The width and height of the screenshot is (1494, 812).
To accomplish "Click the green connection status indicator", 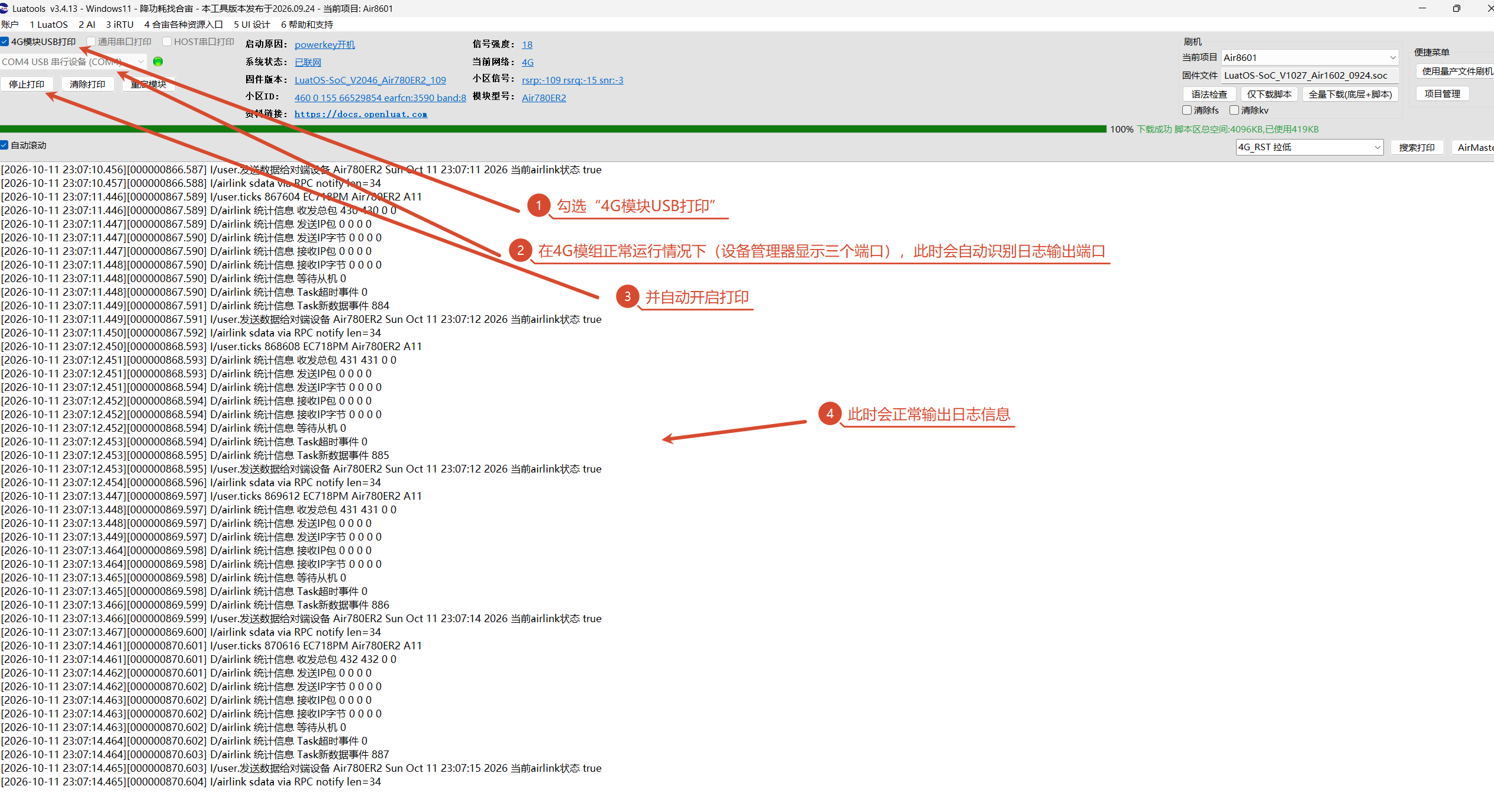I will click(158, 62).
